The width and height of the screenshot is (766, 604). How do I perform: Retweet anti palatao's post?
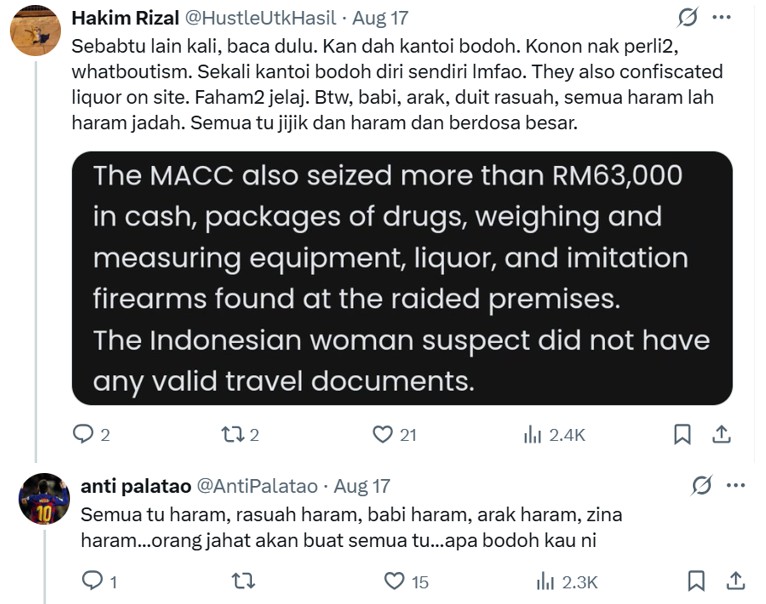tap(242, 581)
